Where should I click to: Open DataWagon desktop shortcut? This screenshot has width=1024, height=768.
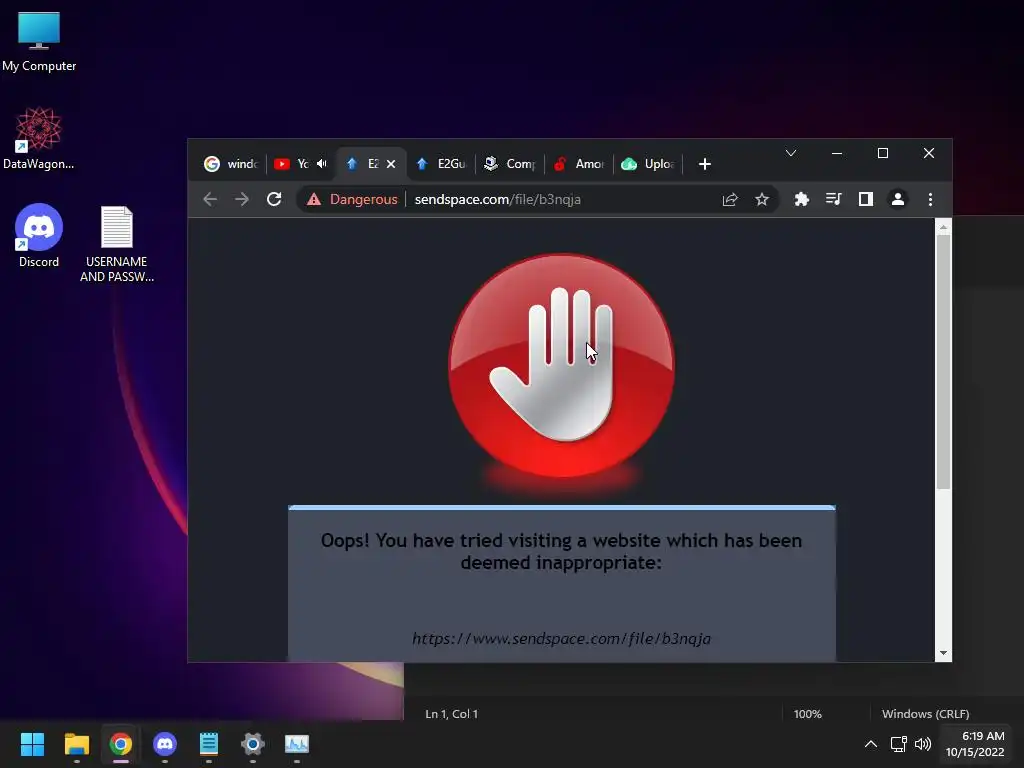[39, 138]
